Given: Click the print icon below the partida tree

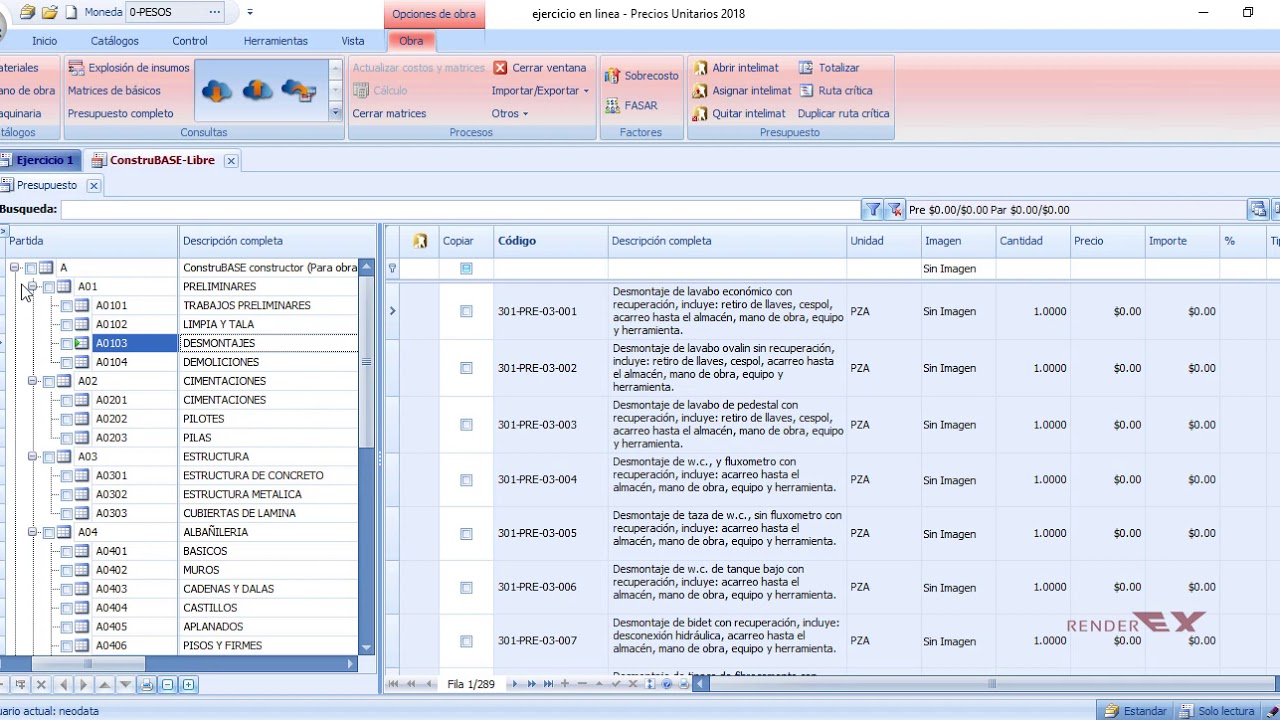Looking at the screenshot, I should [x=147, y=685].
